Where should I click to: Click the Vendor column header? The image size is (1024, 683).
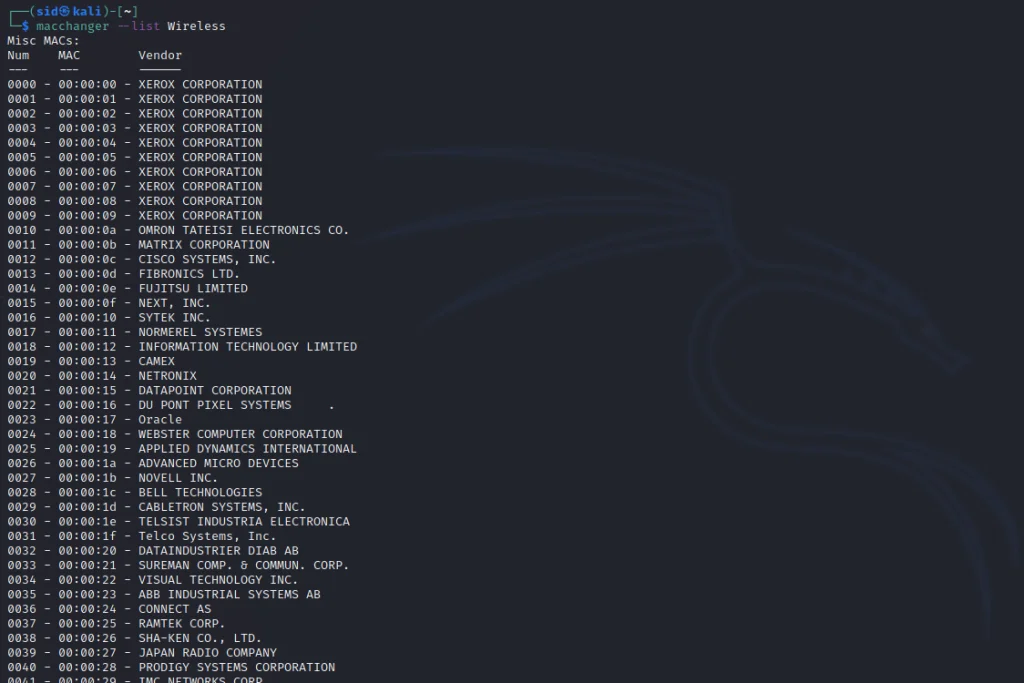coord(160,56)
